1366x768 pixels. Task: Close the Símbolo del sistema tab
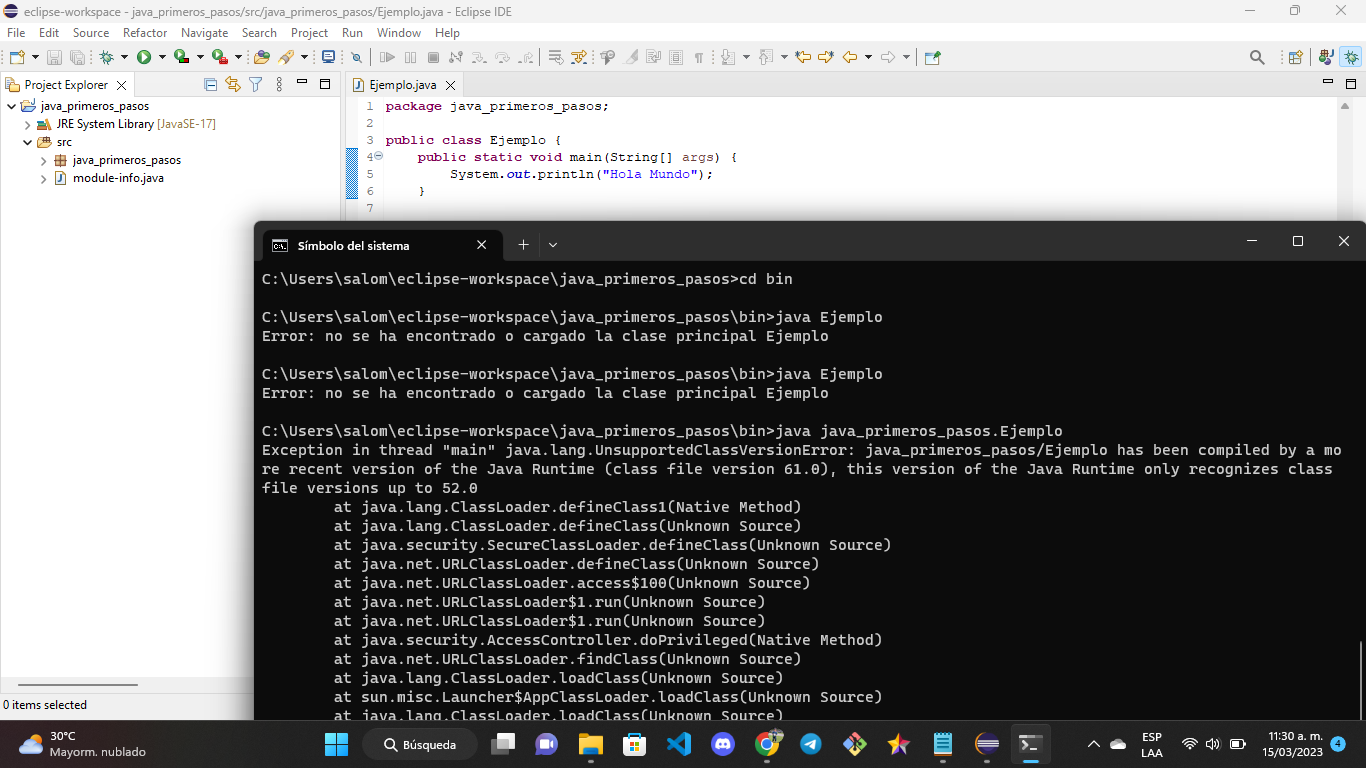point(481,245)
